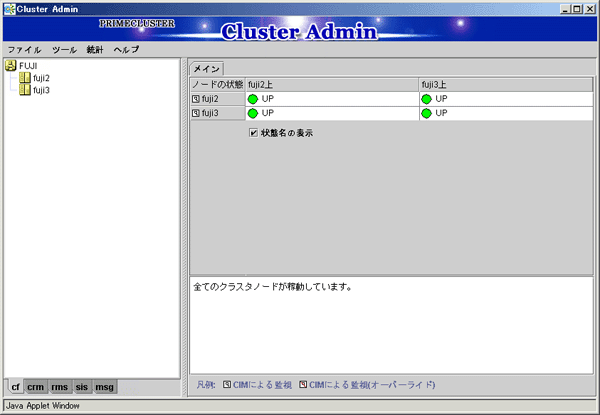Image resolution: width=600 pixels, height=415 pixels.
Task: Click the Cluster Admin title bar icon
Action: [x=10, y=9]
